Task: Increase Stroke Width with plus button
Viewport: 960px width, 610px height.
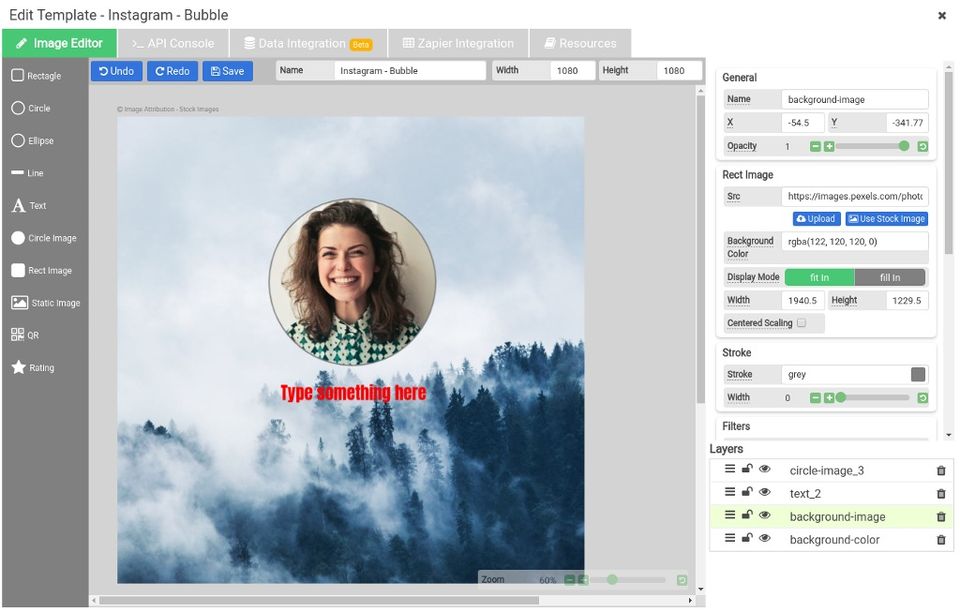Action: 829,398
